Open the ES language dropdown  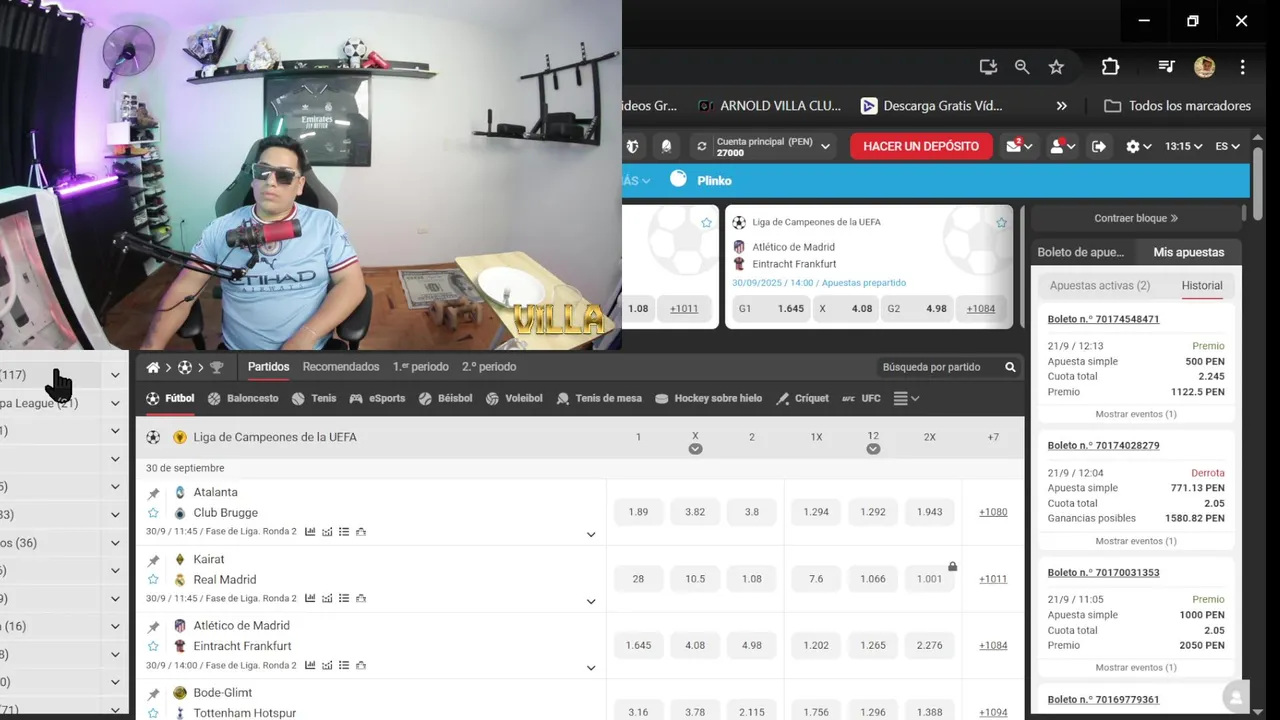(1227, 146)
